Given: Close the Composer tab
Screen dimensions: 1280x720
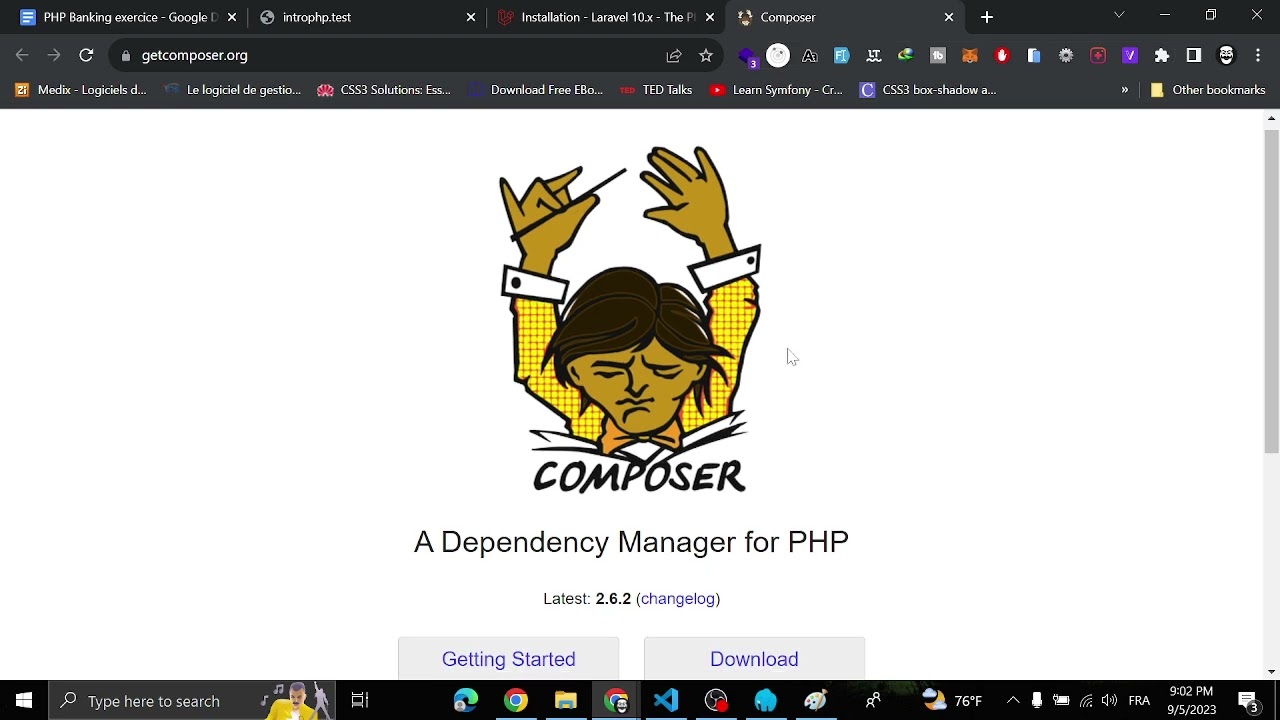Looking at the screenshot, I should (949, 17).
